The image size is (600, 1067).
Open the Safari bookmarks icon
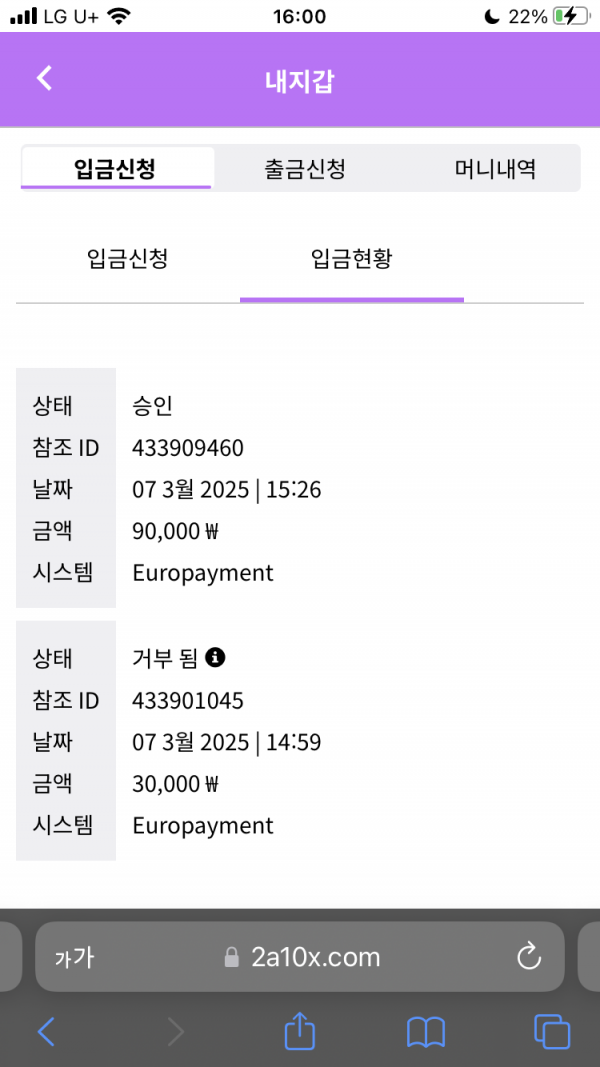coord(425,1031)
